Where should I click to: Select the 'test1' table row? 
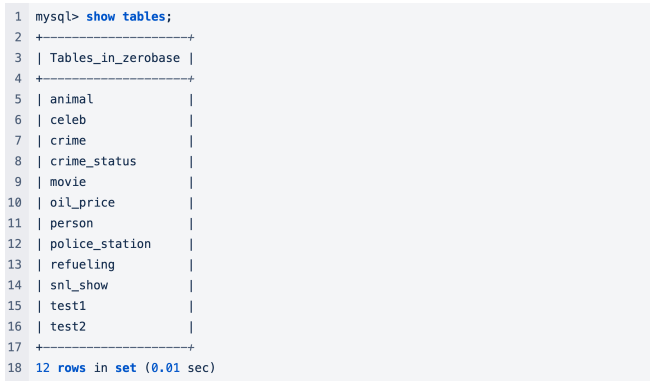click(x=68, y=306)
